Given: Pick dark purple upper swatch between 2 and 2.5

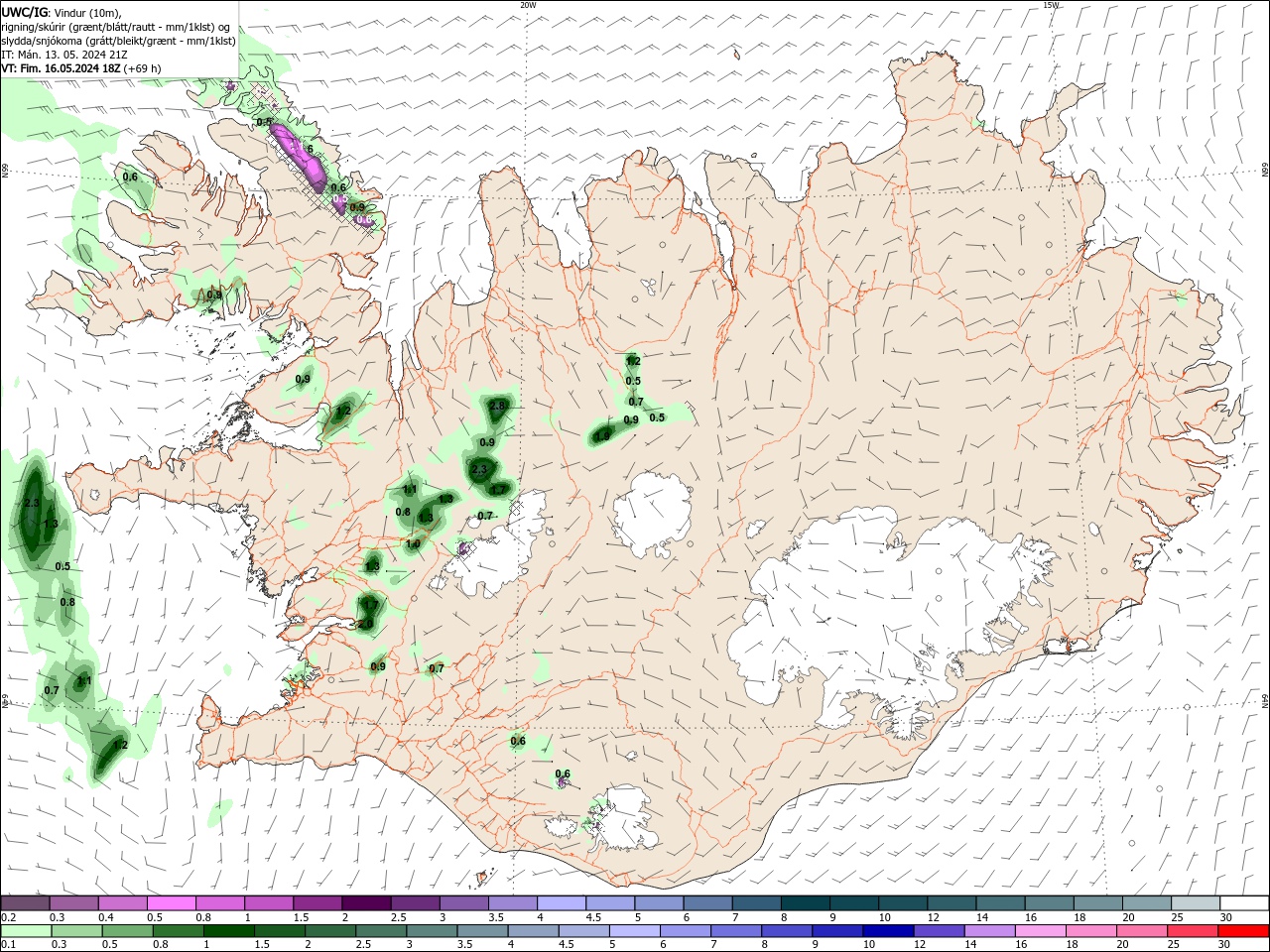Looking at the screenshot, I should click(365, 902).
